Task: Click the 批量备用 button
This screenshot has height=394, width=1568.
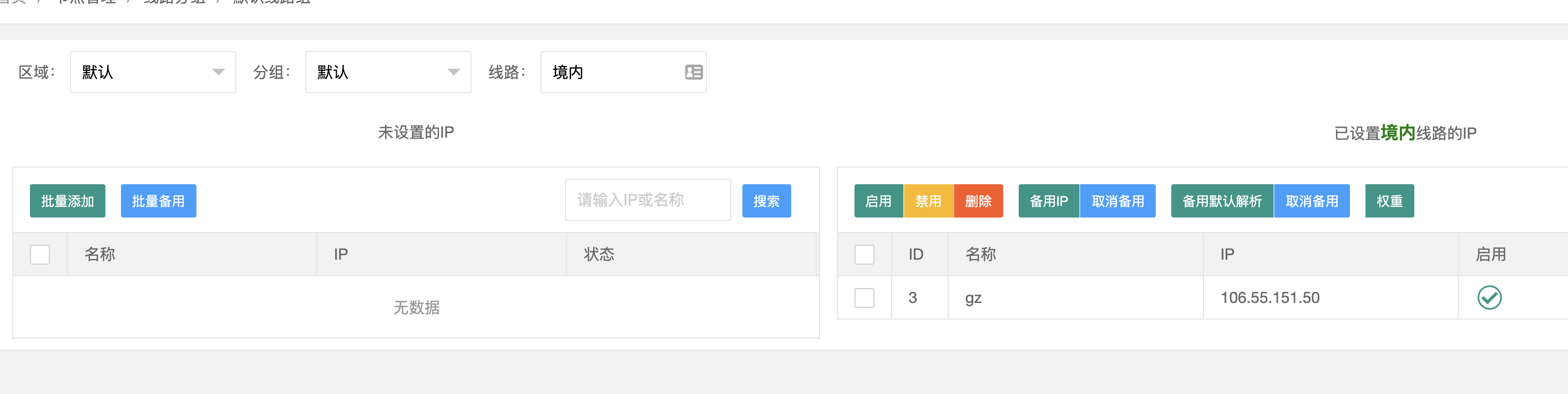Action: click(x=158, y=200)
